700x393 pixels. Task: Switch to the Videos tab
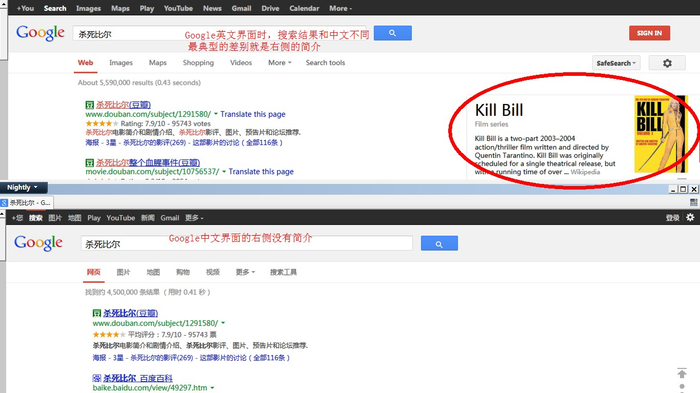click(241, 63)
